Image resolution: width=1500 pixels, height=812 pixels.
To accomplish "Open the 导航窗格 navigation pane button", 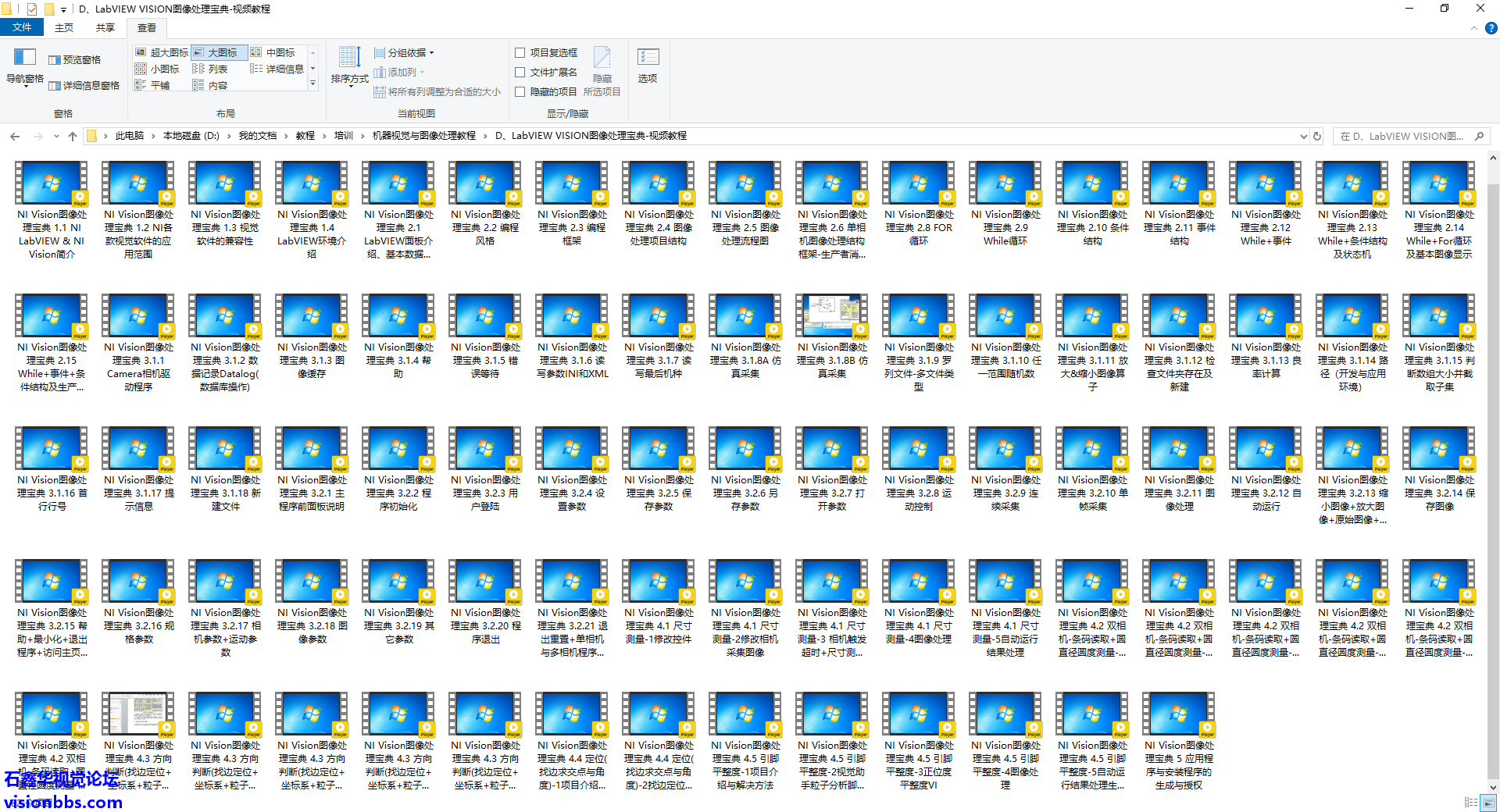I will click(x=24, y=66).
